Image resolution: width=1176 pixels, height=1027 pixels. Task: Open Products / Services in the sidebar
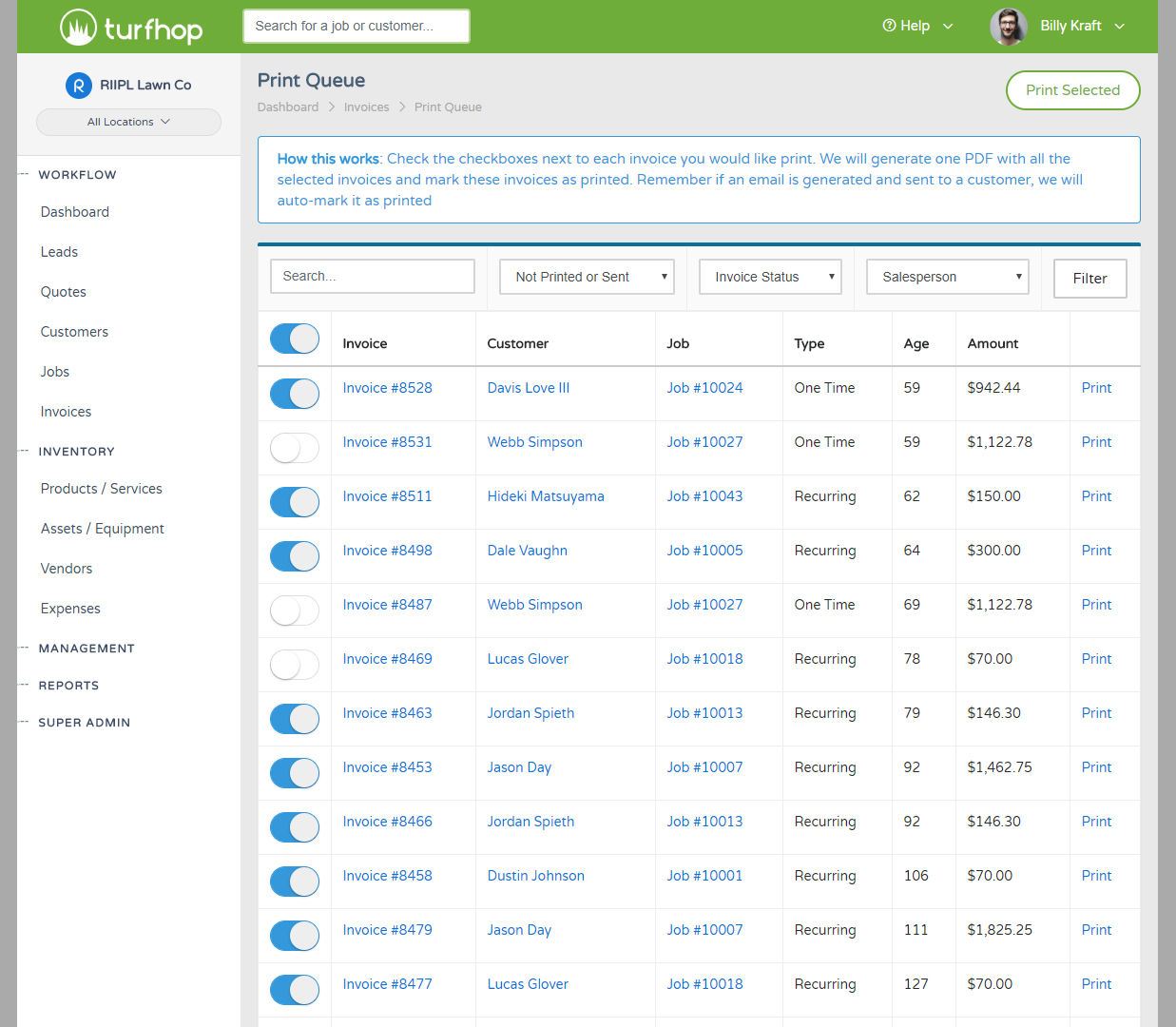101,489
